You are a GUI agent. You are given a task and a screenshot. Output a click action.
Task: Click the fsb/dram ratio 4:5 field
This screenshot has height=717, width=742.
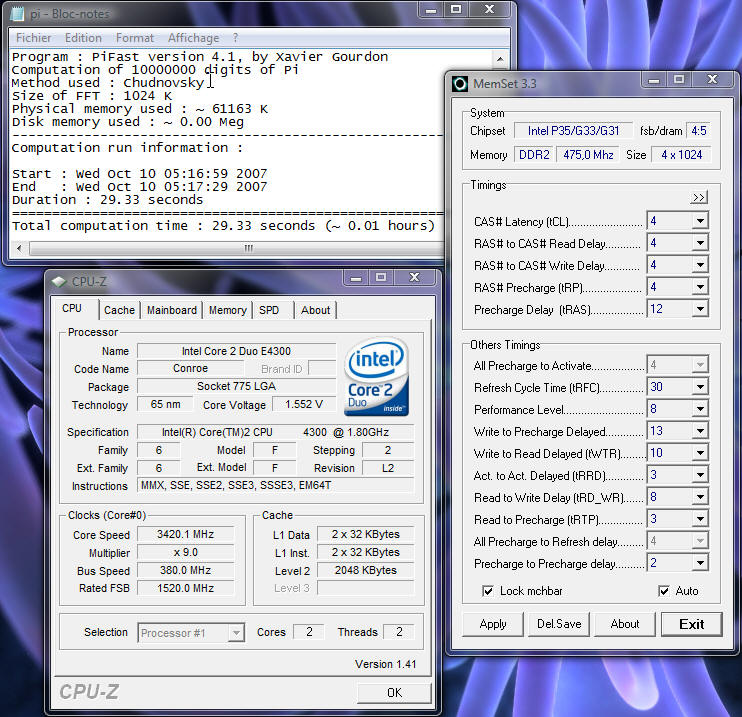tap(698, 131)
